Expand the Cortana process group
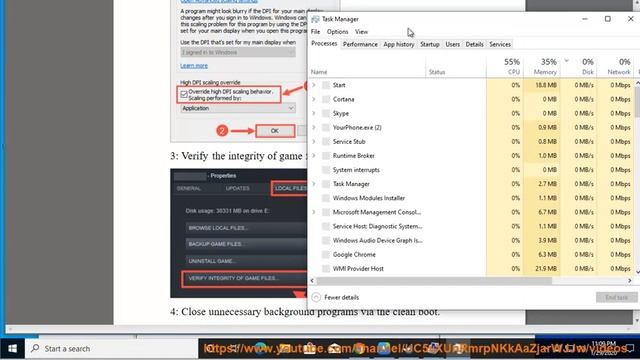 click(314, 99)
